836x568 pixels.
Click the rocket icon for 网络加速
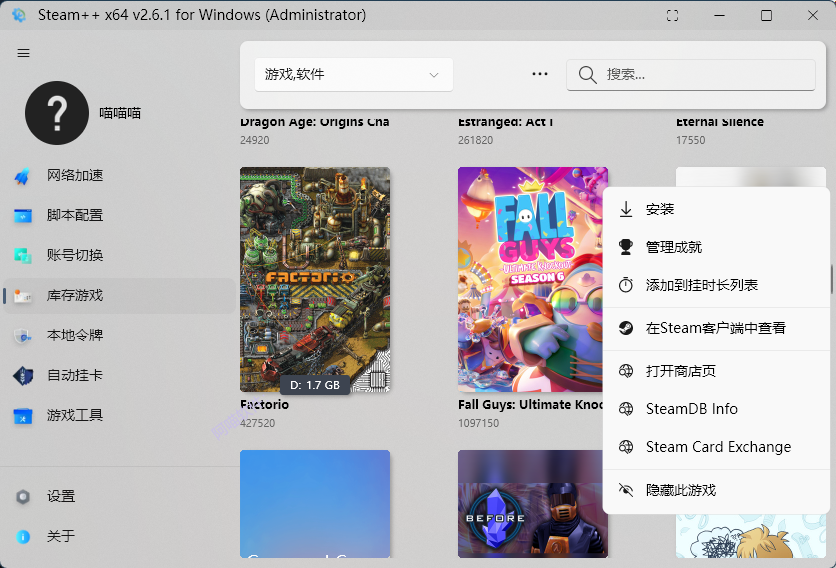(22, 175)
